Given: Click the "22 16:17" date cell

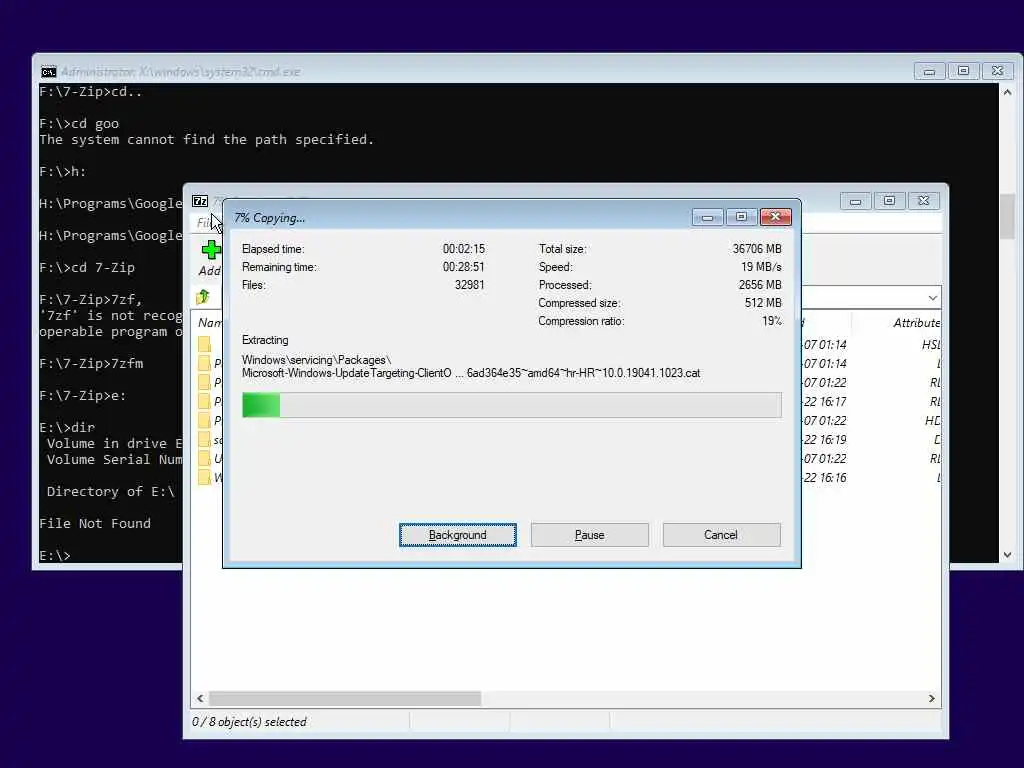Looking at the screenshot, I should coord(825,402).
